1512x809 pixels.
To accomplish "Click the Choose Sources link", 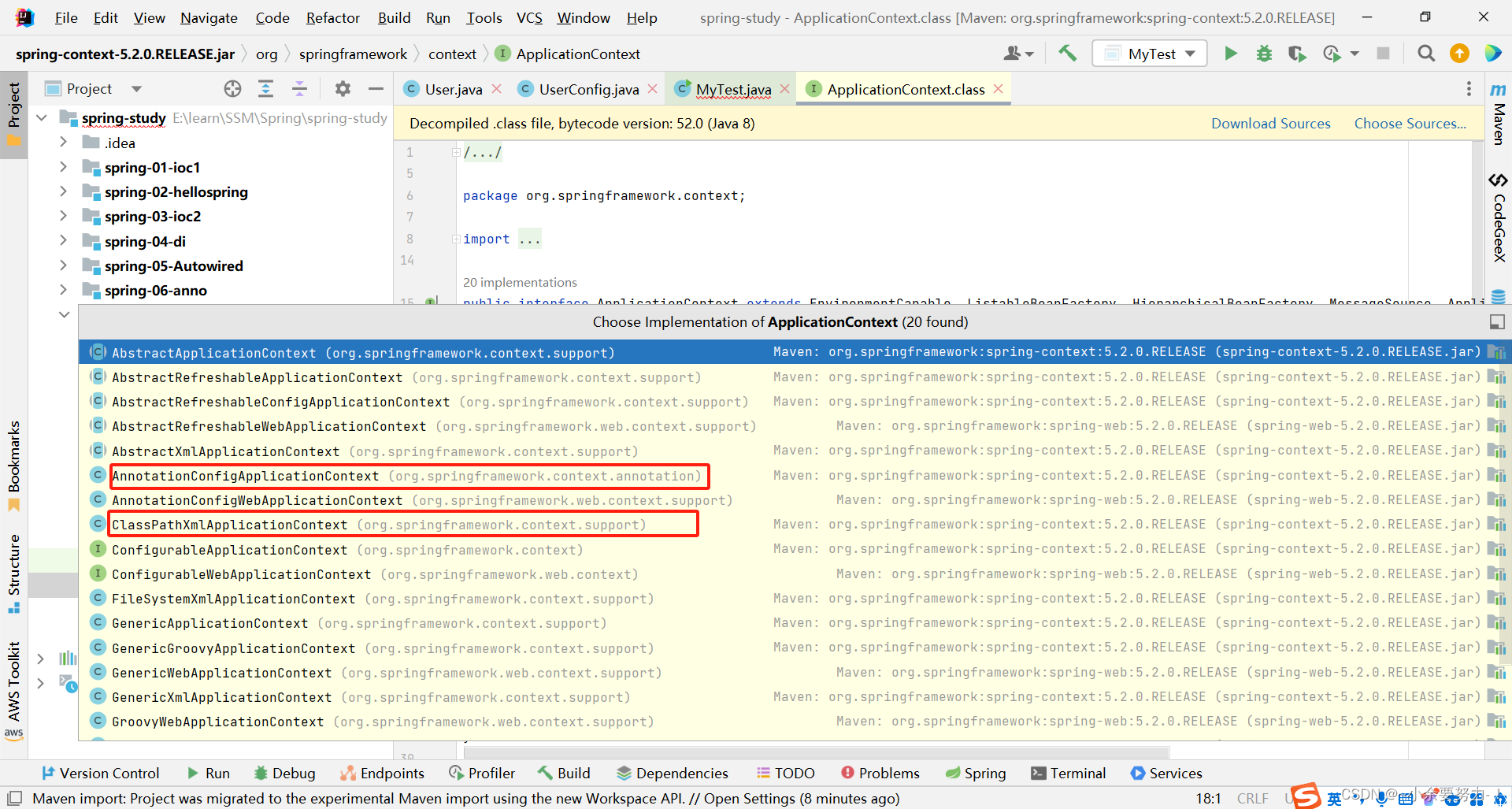I will click(x=1410, y=124).
